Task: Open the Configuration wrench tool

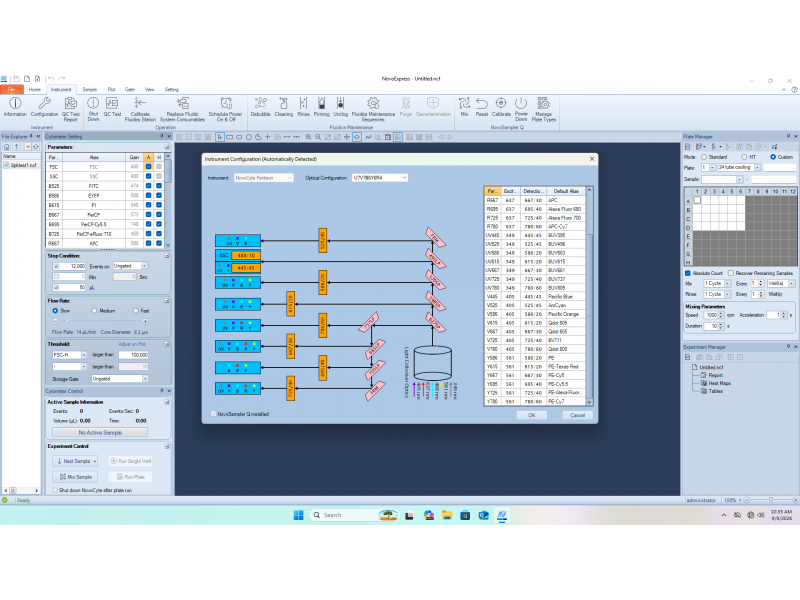Action: click(44, 107)
